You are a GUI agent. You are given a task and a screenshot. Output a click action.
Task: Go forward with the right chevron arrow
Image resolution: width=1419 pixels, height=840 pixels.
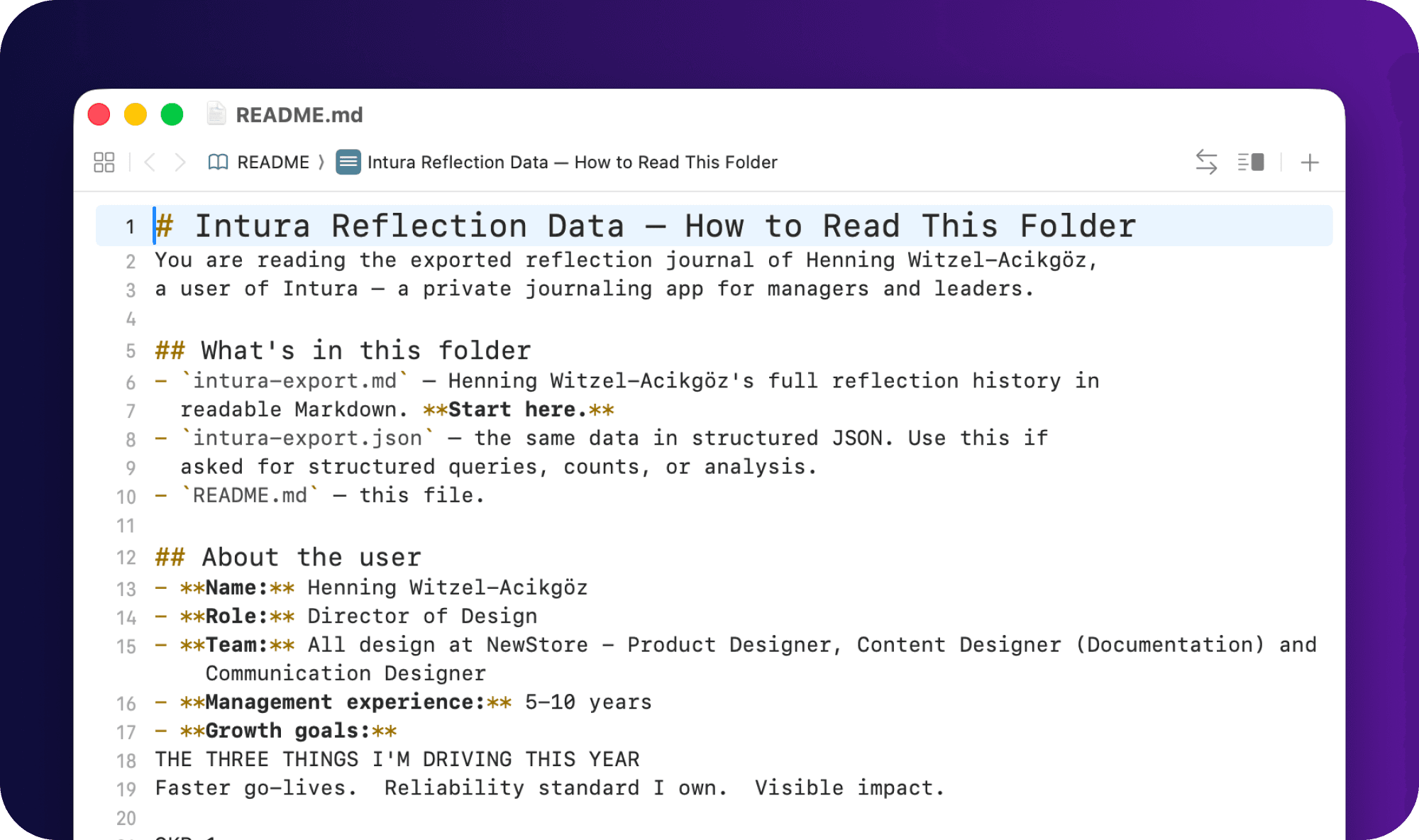click(x=180, y=162)
